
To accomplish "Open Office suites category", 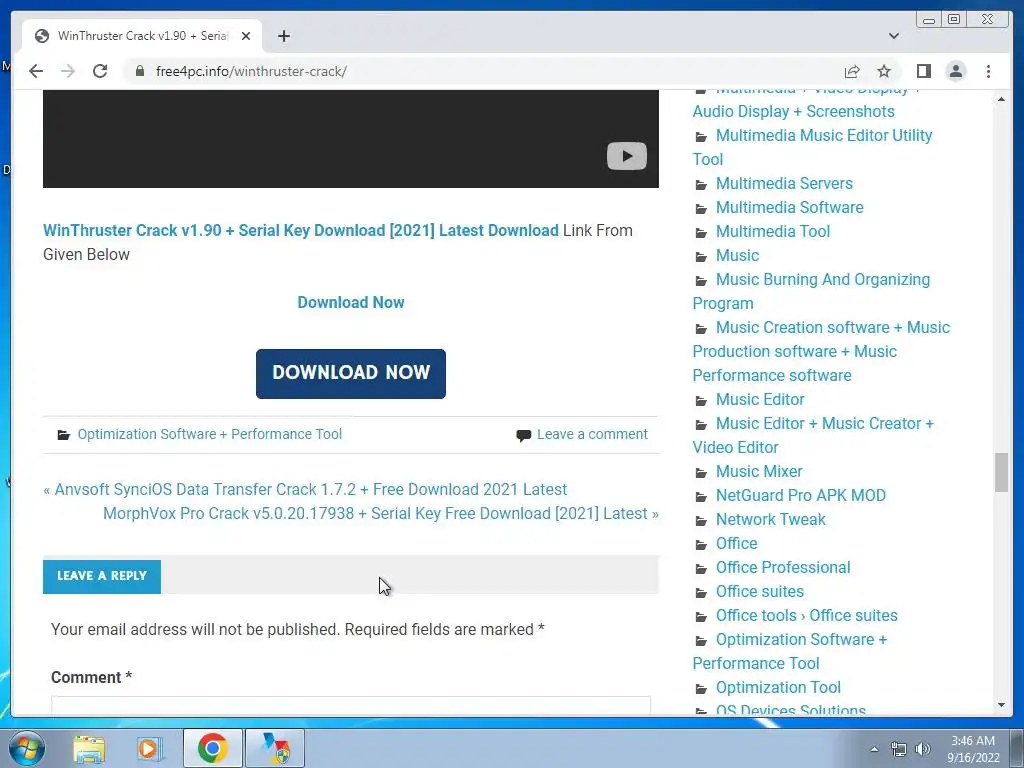I will coord(760,591).
